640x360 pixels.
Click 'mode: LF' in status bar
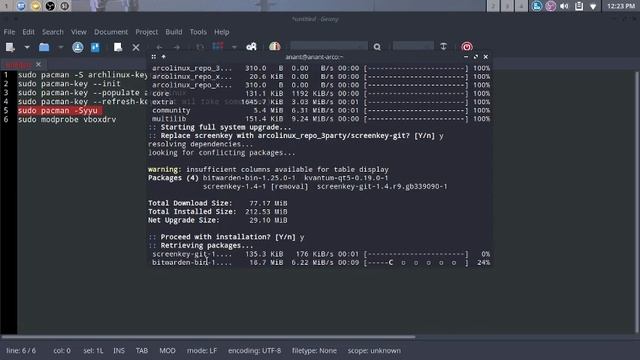point(202,351)
